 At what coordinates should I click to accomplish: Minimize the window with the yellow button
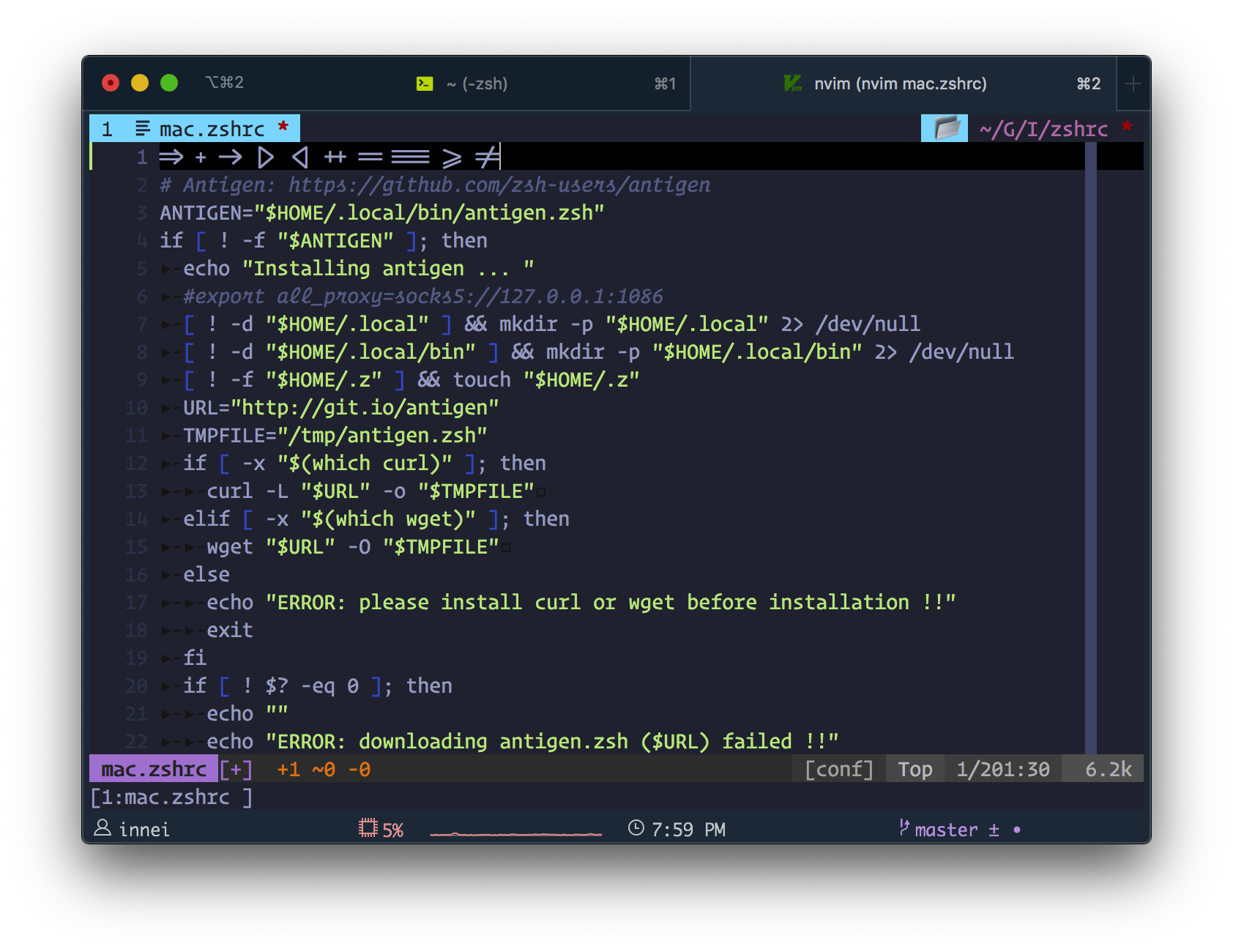[x=140, y=83]
